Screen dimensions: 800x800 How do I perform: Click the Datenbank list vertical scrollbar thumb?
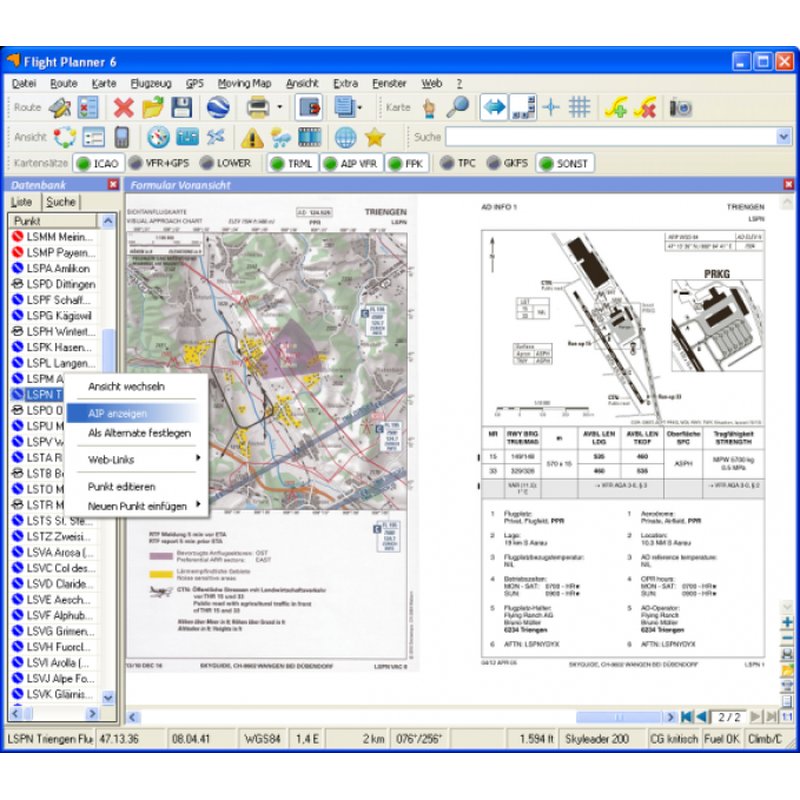(x=108, y=351)
